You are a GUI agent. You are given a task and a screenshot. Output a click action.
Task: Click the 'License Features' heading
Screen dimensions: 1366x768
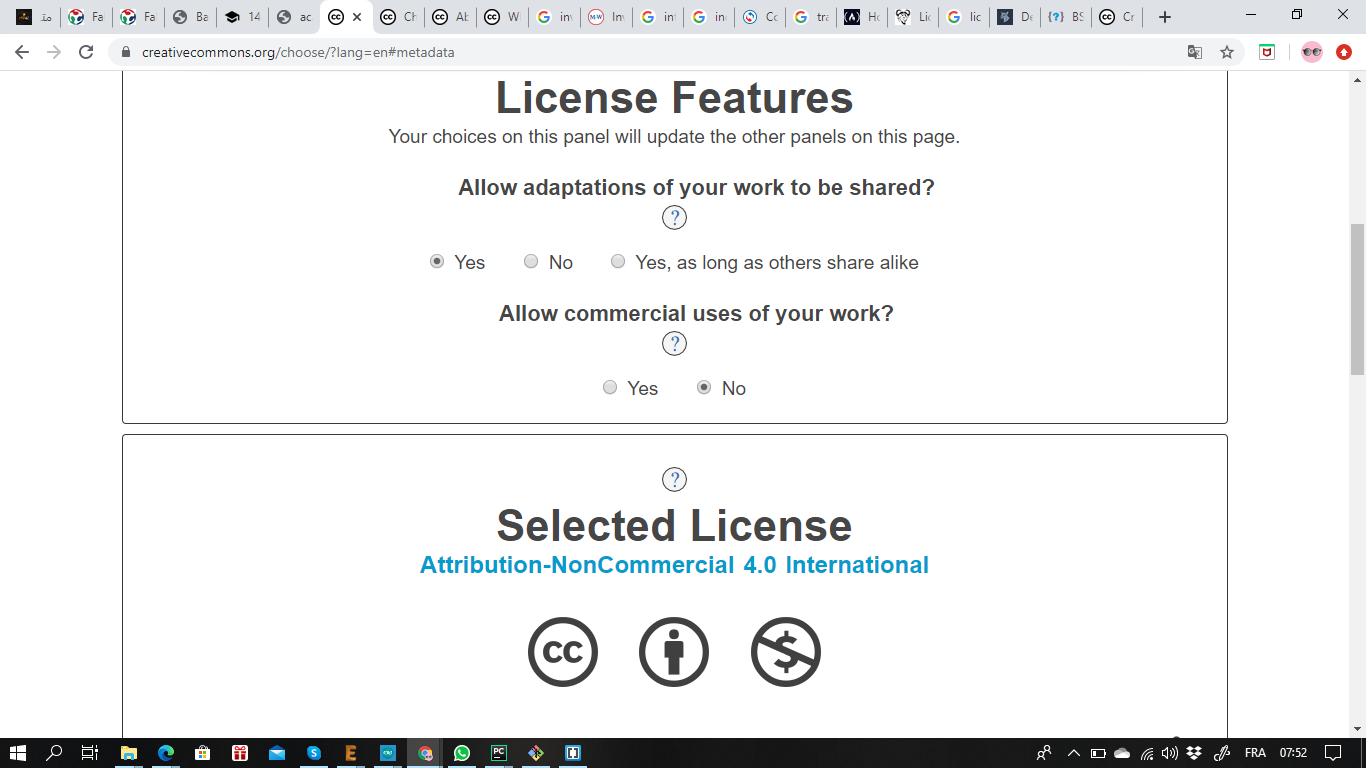674,98
